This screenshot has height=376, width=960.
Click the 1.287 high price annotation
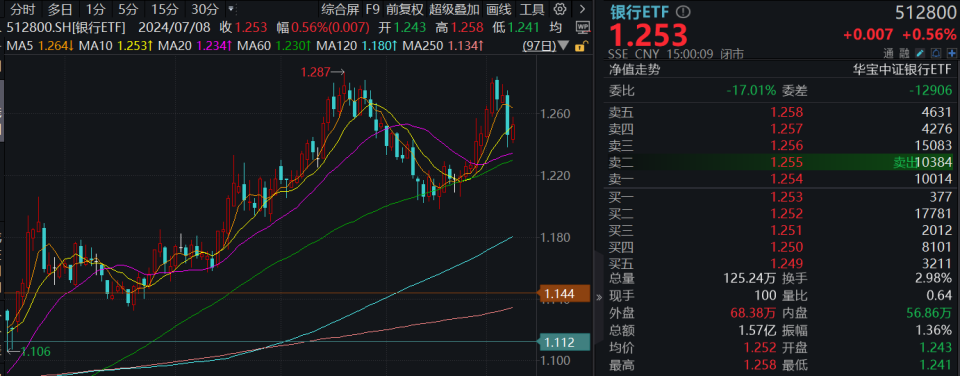click(323, 72)
